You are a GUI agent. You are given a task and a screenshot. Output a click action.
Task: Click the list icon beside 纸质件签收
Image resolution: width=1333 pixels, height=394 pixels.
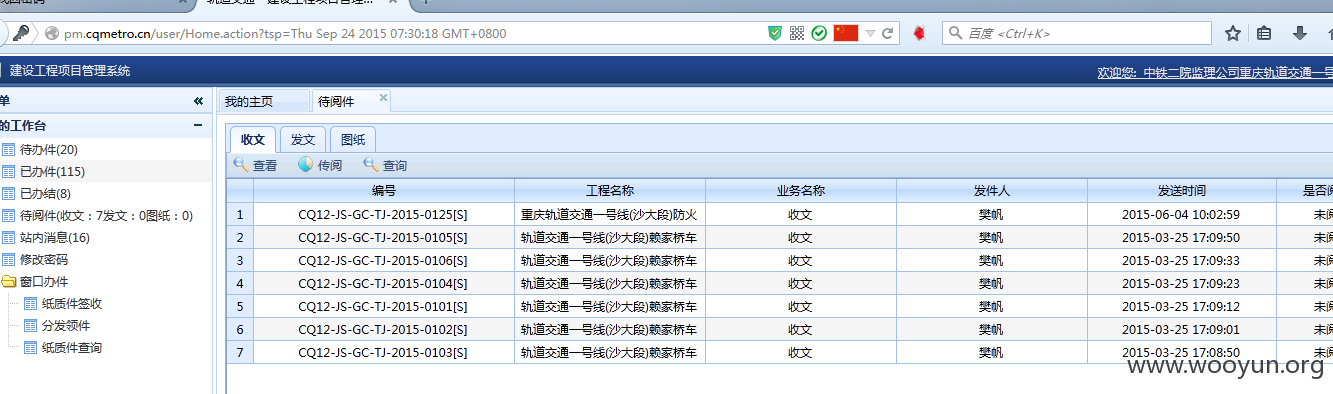coord(30,303)
